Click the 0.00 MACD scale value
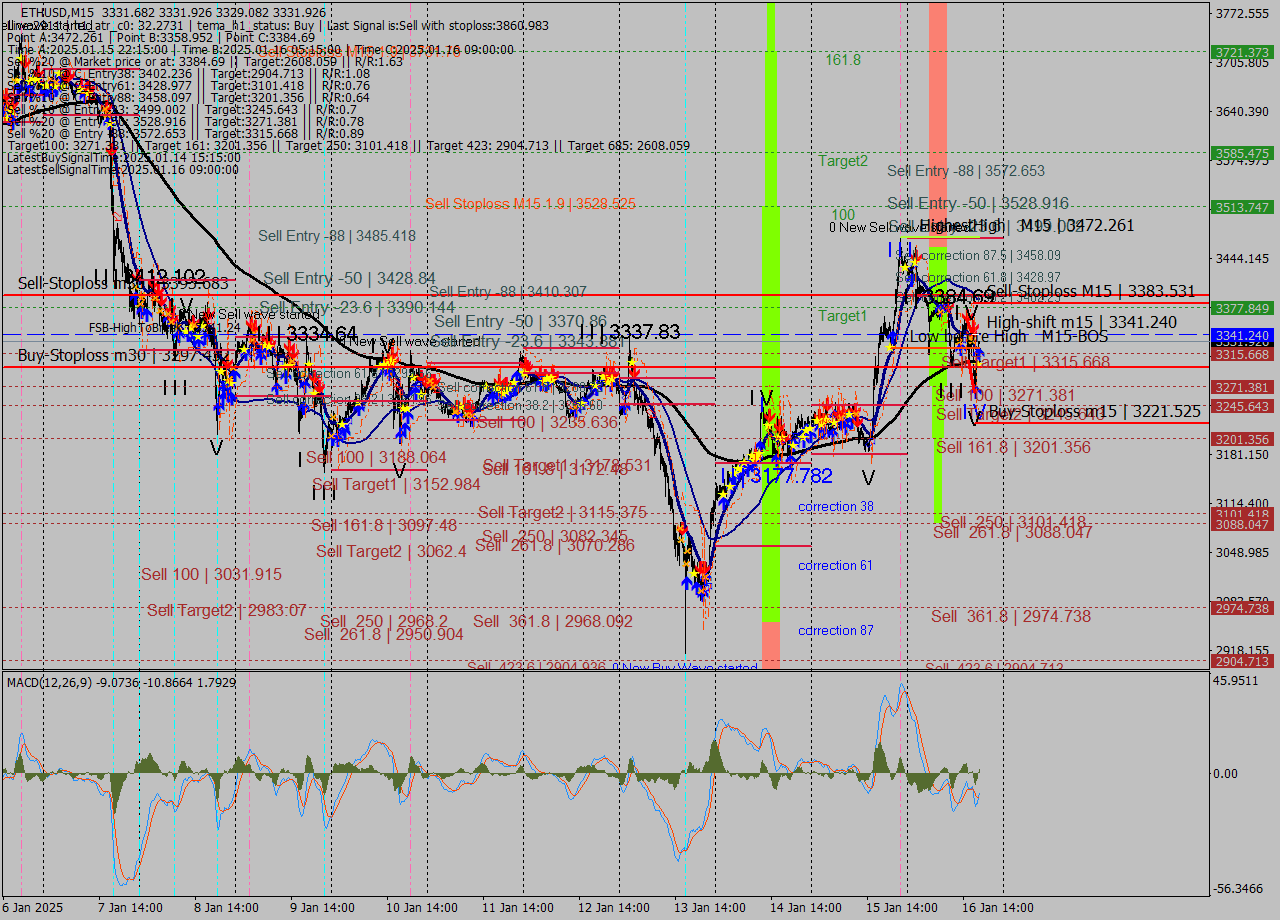This screenshot has width=1280, height=920. coord(1226,773)
